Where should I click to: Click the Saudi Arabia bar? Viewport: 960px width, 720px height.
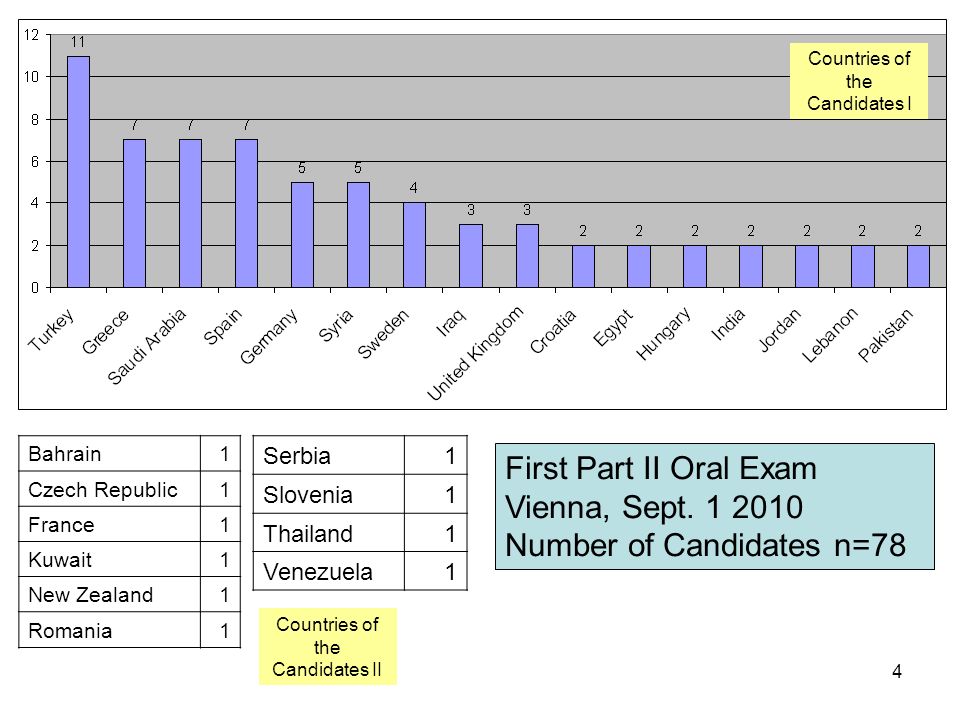coord(190,213)
